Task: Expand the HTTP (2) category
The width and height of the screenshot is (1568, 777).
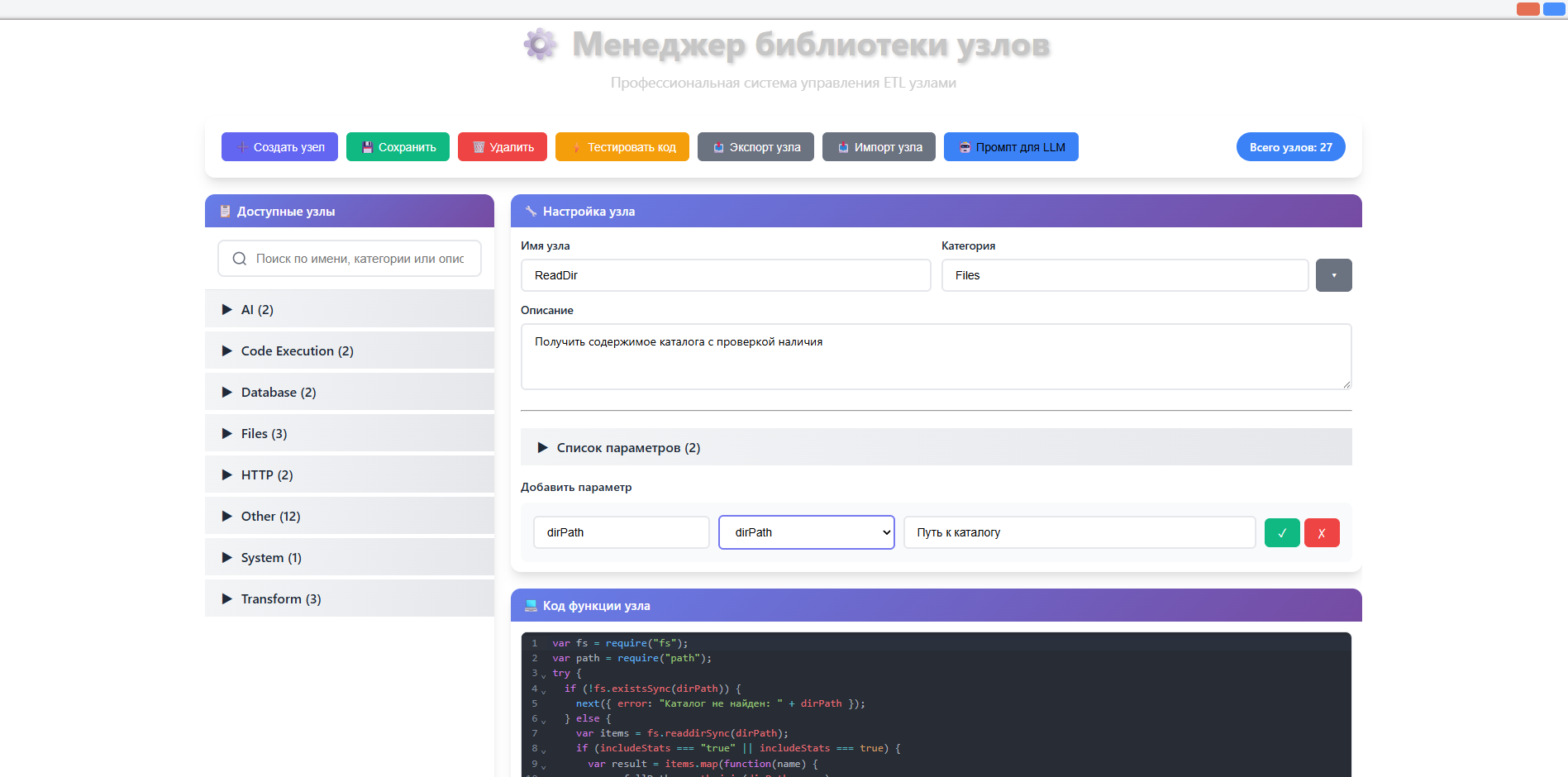Action: coord(350,474)
